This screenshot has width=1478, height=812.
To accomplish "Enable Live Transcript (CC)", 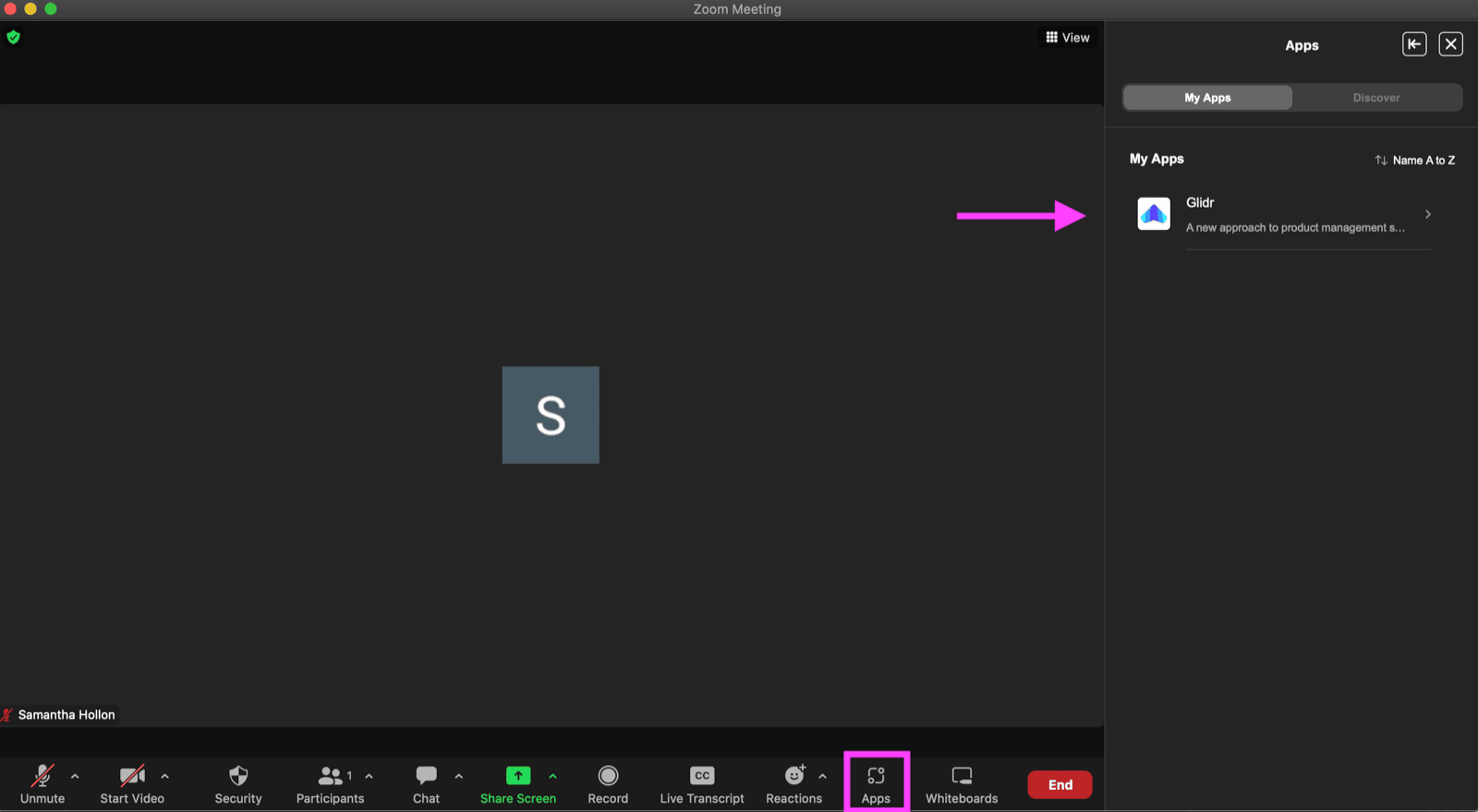I will click(702, 784).
